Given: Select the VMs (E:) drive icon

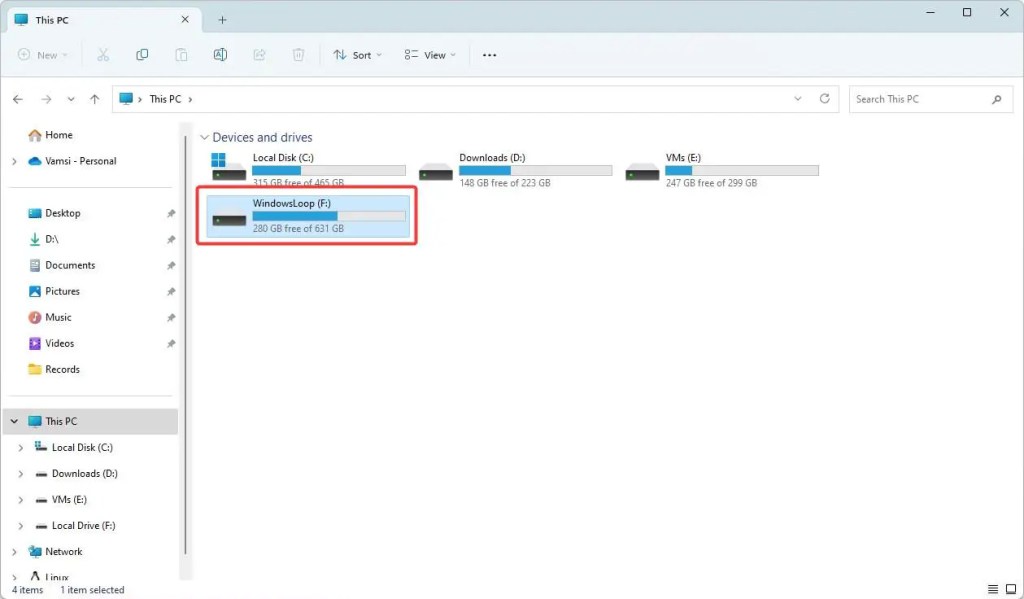Looking at the screenshot, I should (x=642, y=172).
